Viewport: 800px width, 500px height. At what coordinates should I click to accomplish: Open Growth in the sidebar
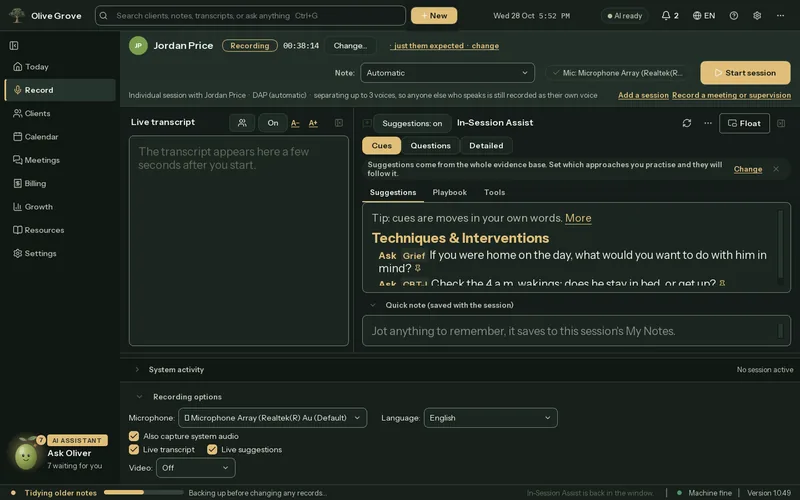coord(59,207)
